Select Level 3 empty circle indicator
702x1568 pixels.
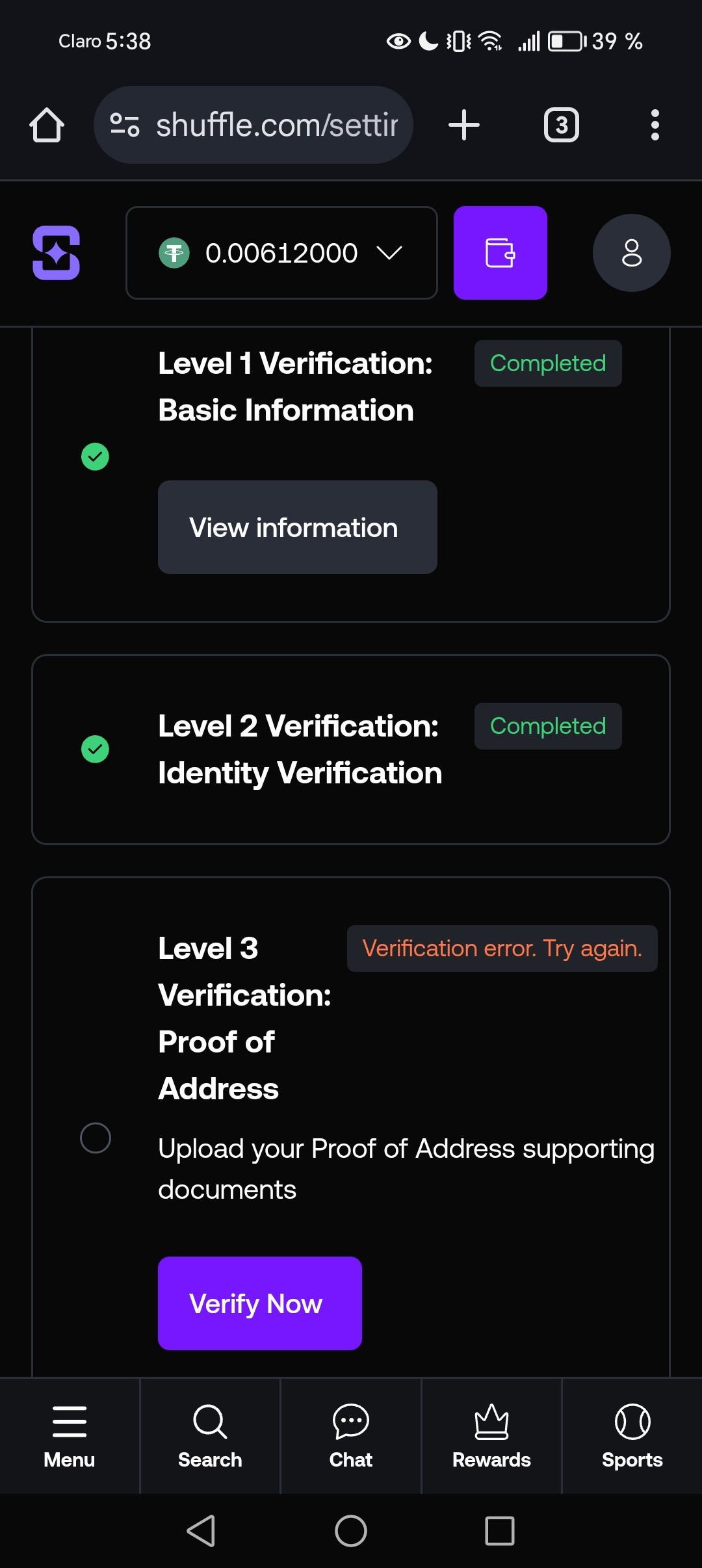point(95,1138)
